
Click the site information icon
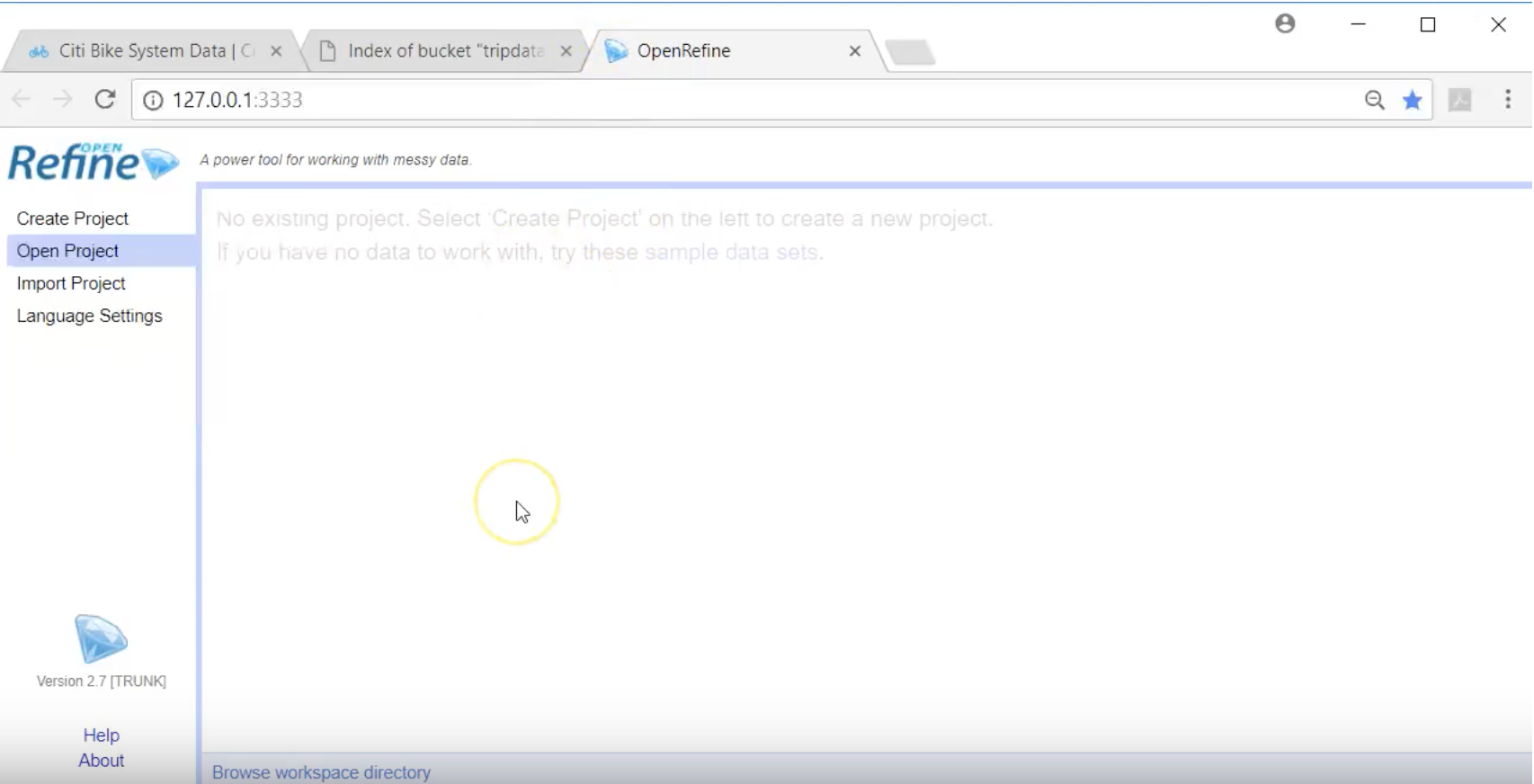(153, 100)
